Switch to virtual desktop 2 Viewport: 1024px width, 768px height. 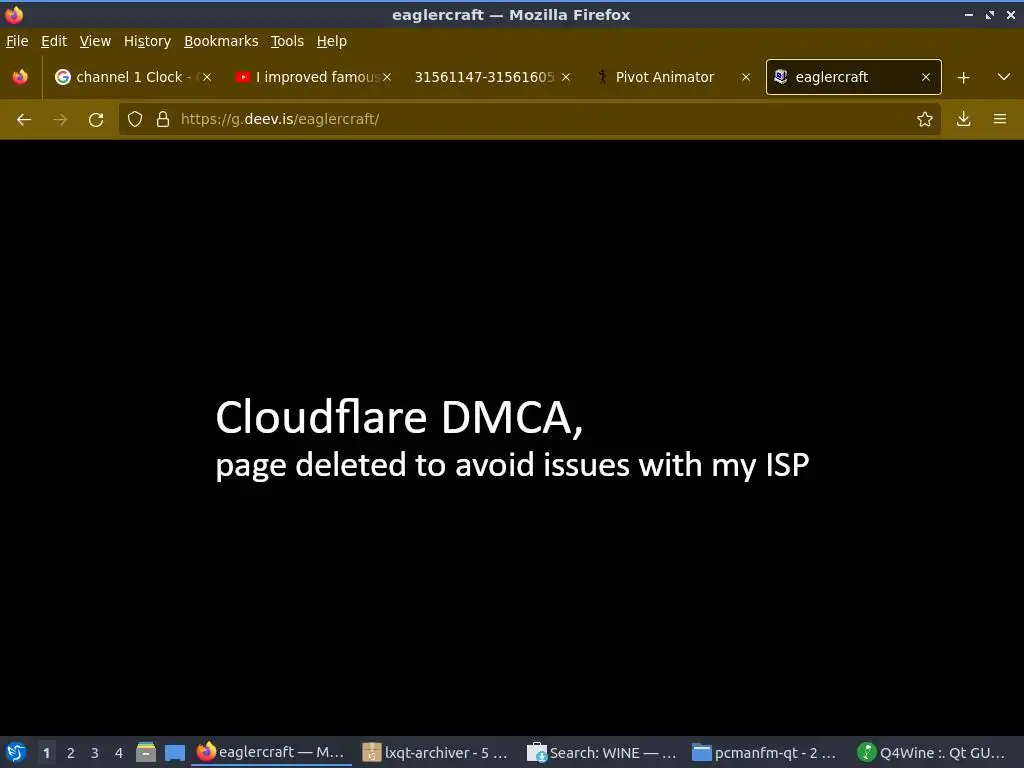tap(71, 753)
